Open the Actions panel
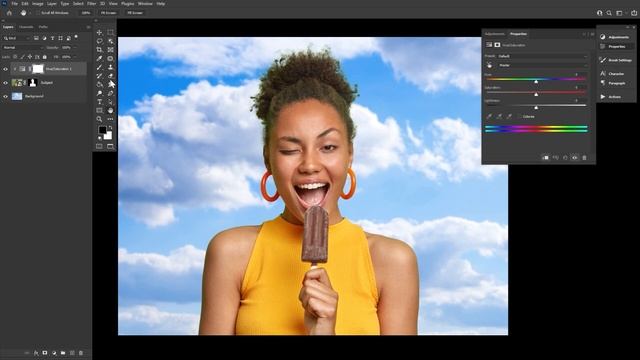The image size is (640, 360). click(x=611, y=97)
